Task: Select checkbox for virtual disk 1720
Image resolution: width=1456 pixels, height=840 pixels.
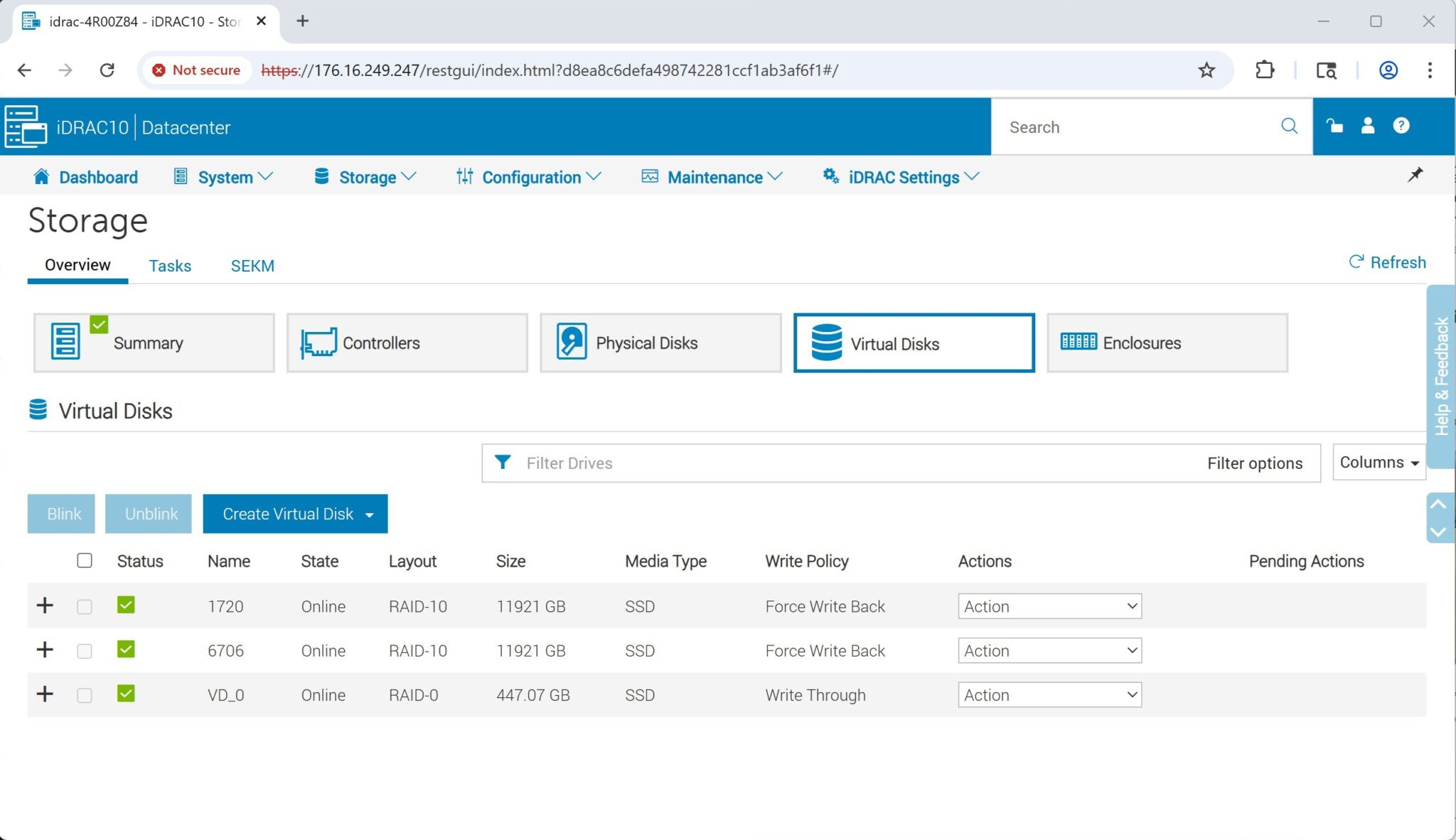Action: 85,606
